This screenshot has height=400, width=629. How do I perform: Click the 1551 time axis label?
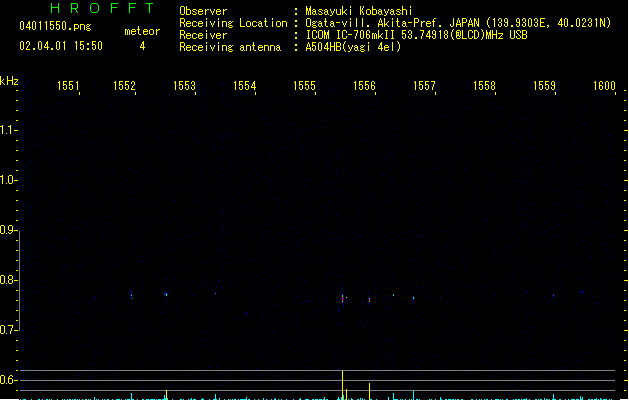click(x=68, y=86)
